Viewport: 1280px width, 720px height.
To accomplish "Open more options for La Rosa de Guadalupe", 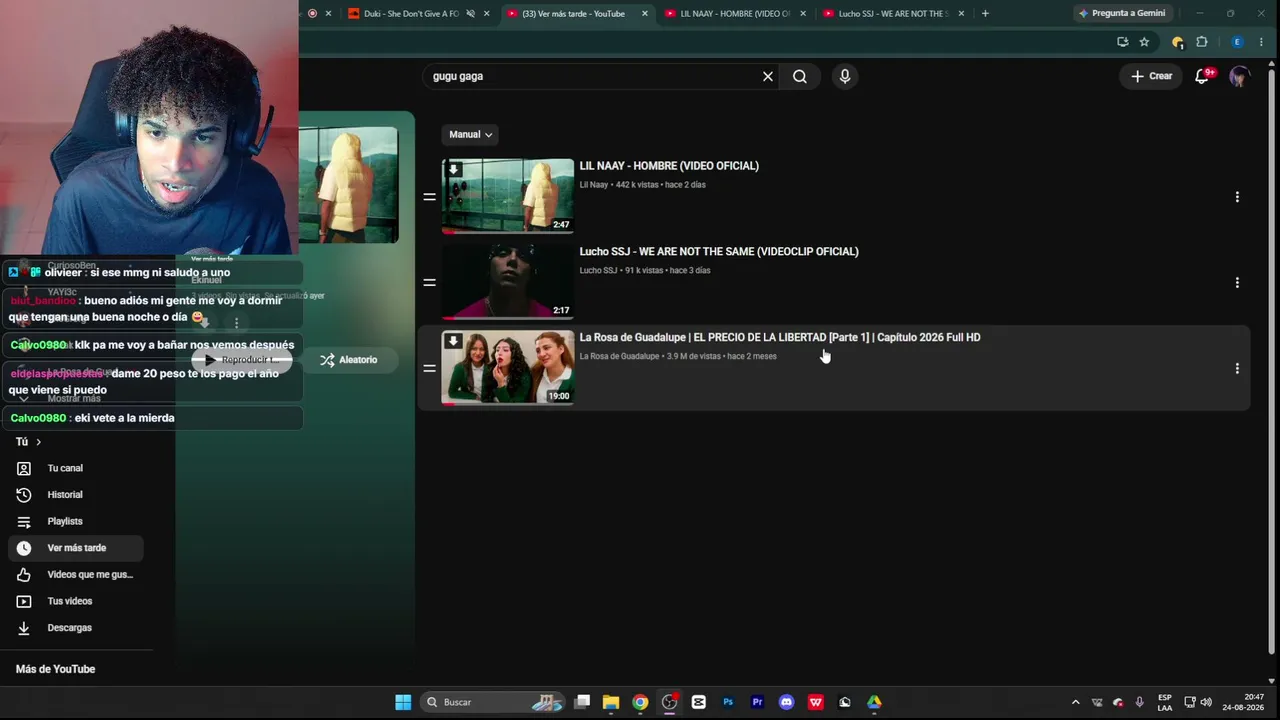I will pos(1237,369).
